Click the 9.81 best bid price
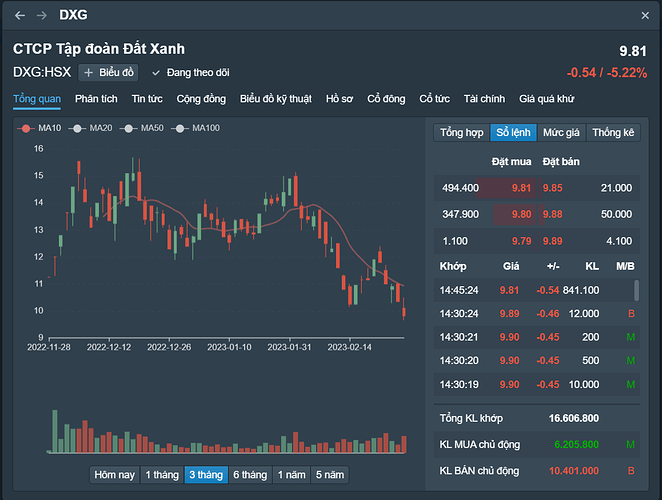 pyautogui.click(x=521, y=187)
